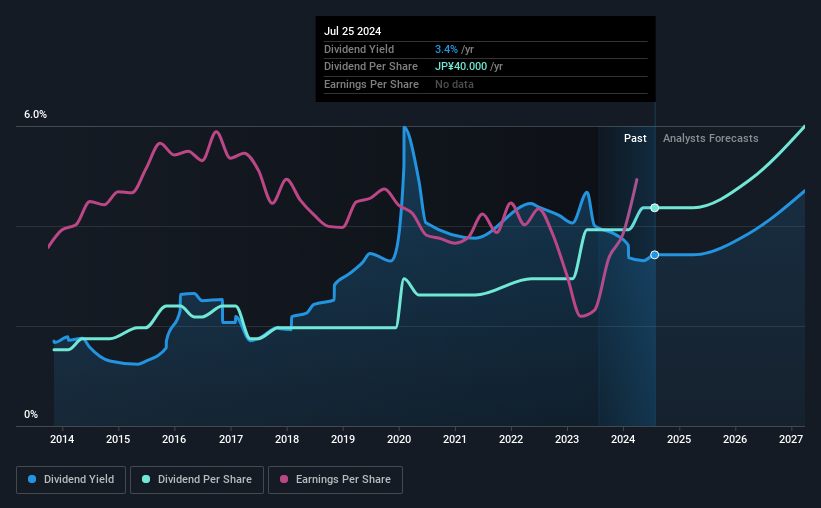Click the blue Dividend Yield legend dot
Viewport: 821px width, 508px height.
tap(32, 480)
